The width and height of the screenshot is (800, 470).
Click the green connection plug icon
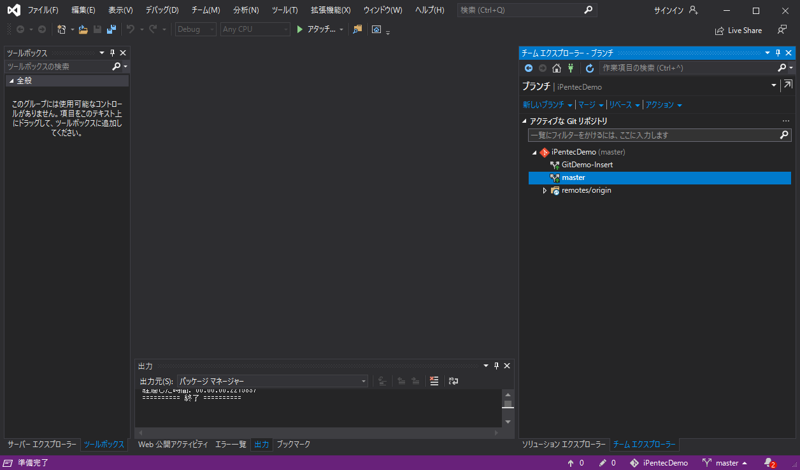pyautogui.click(x=570, y=68)
